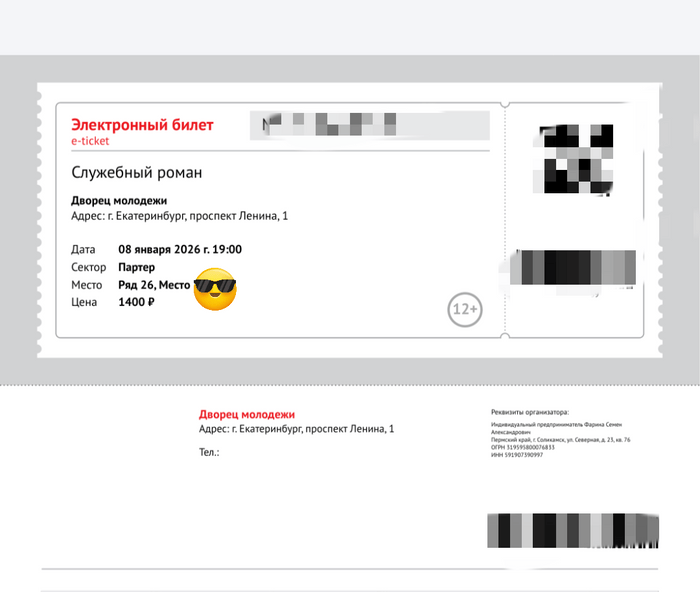The image size is (700, 592).
Task: Select the date "08 января 2026 г. 19:00"
Action: coord(180,249)
